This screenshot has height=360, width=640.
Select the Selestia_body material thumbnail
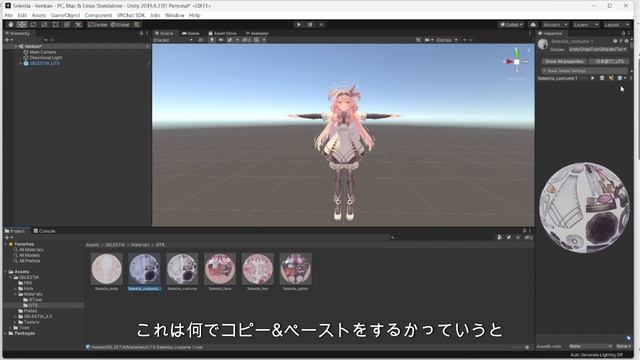[107, 269]
